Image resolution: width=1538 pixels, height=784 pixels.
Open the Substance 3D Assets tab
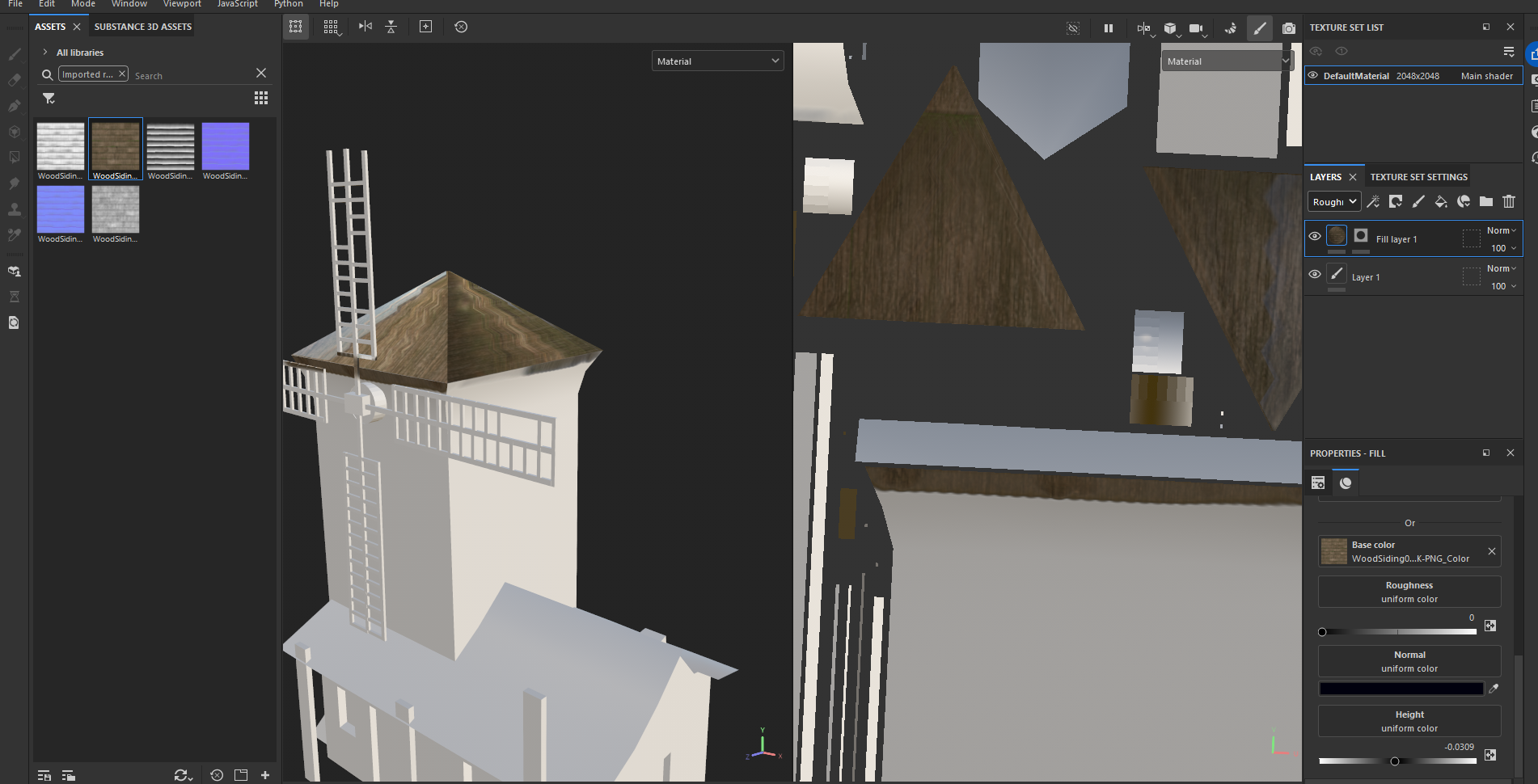click(143, 27)
